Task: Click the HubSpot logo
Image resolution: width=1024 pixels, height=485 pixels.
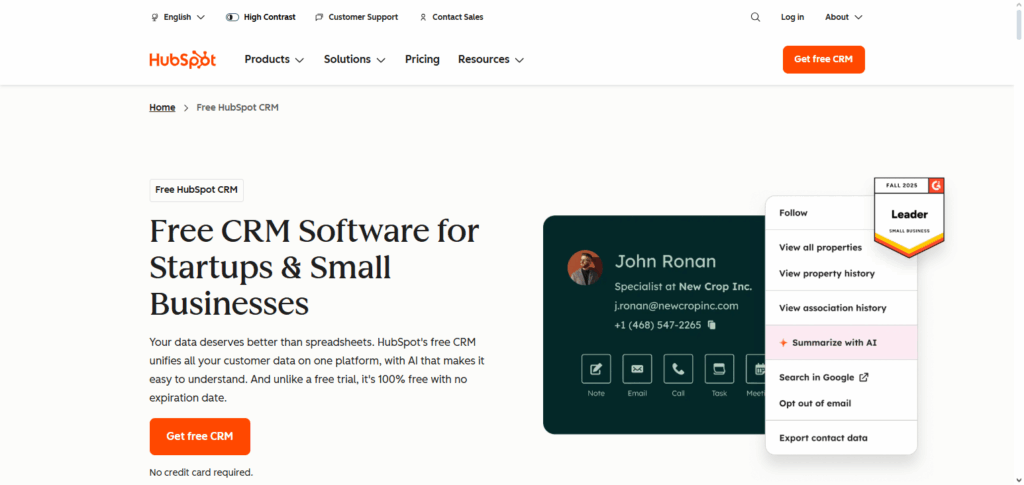Action: [x=183, y=60]
